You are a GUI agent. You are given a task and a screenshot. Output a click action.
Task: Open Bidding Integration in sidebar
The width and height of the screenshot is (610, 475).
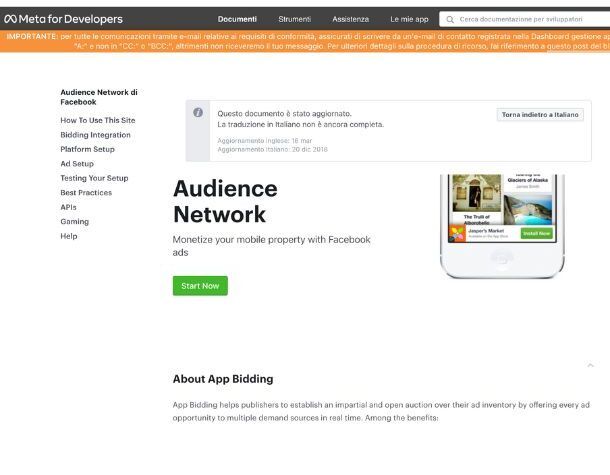[95, 135]
